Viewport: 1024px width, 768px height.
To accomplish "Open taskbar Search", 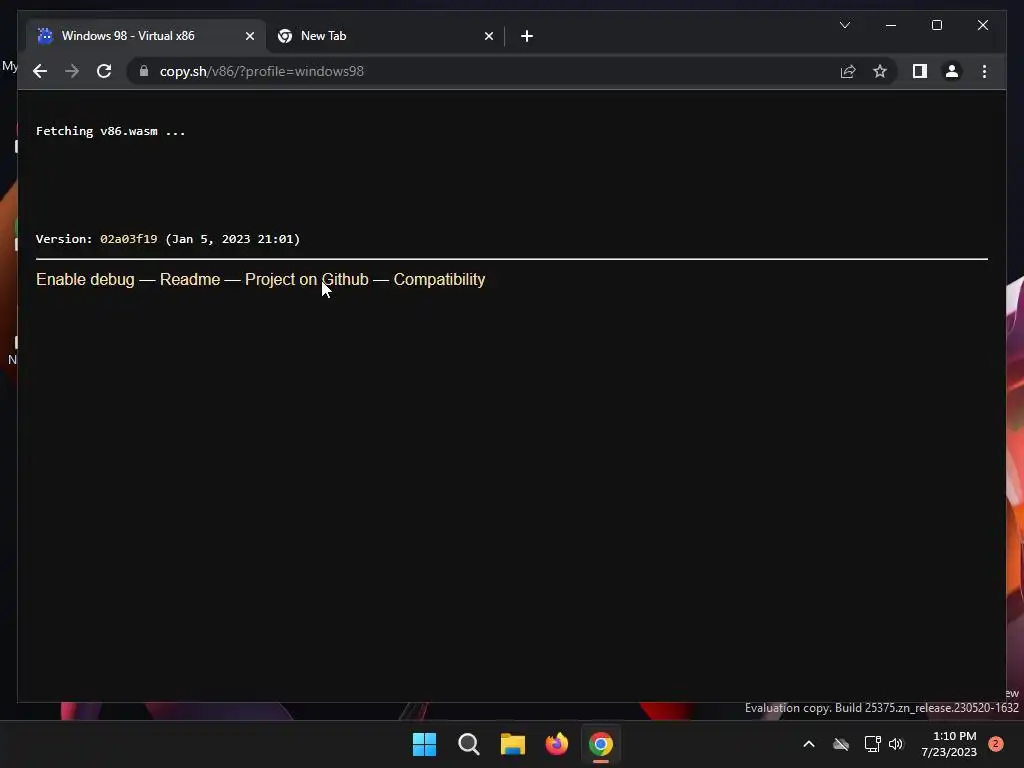I will tap(468, 744).
